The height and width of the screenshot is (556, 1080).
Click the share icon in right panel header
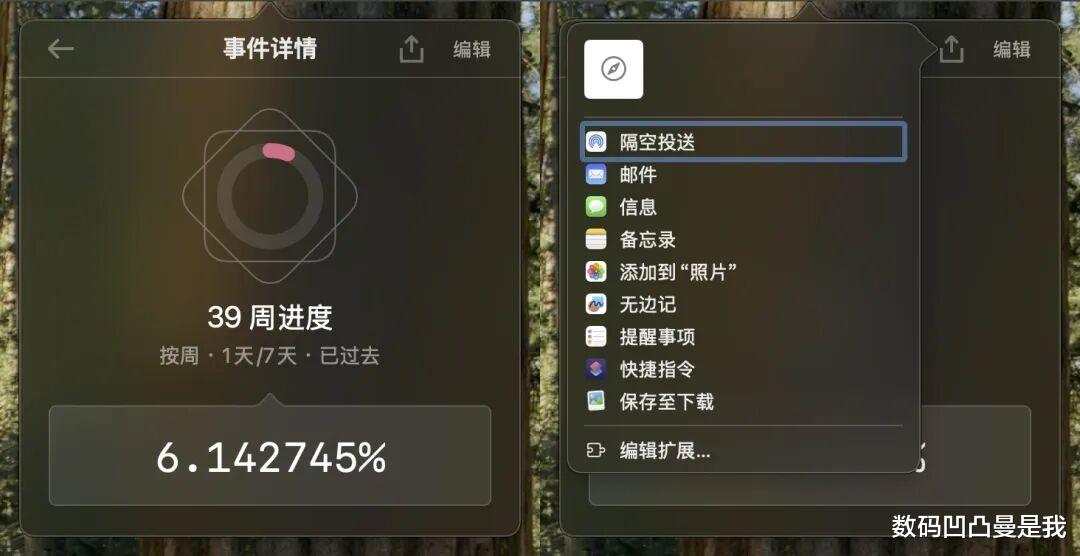click(951, 50)
